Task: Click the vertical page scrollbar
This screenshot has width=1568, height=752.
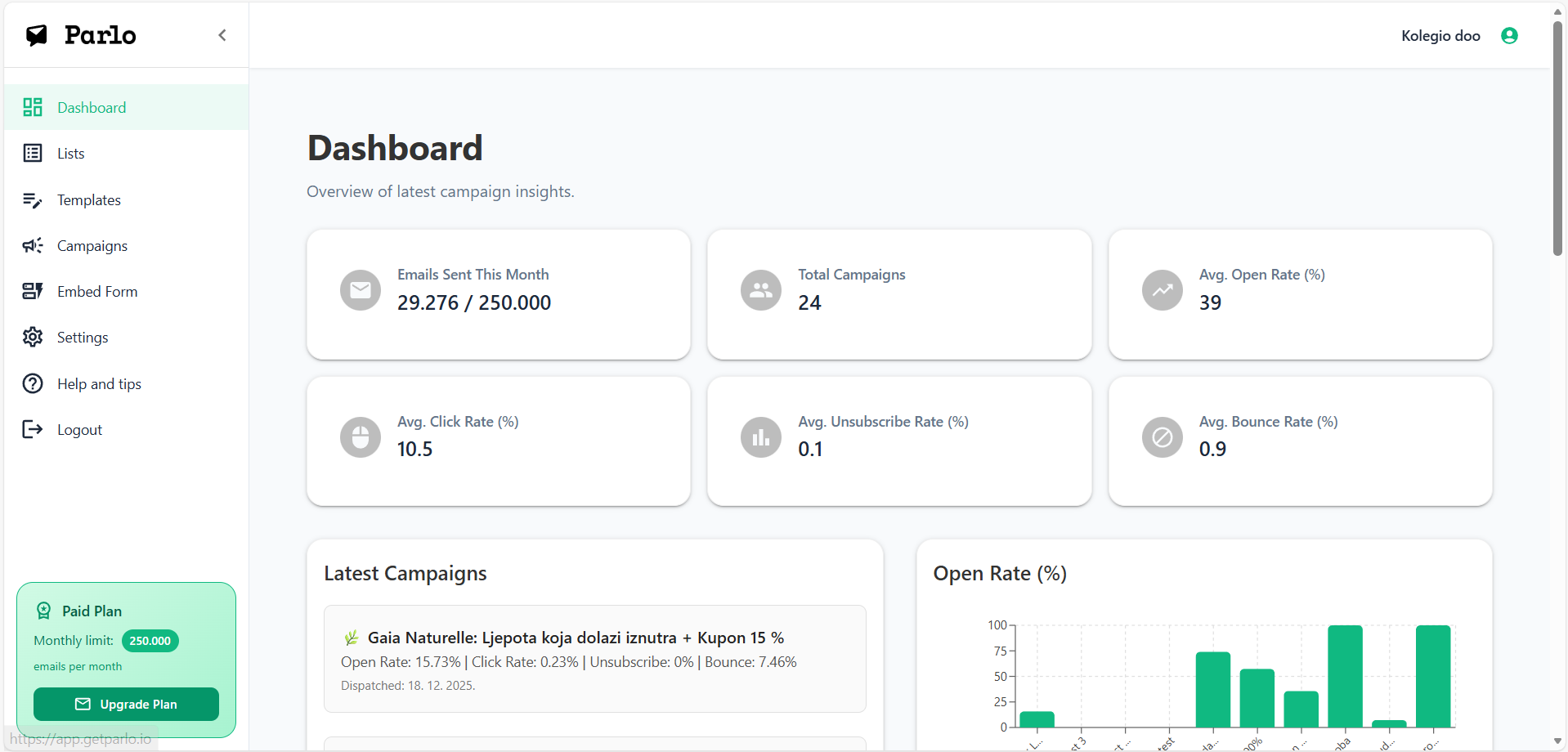Action: click(1557, 139)
